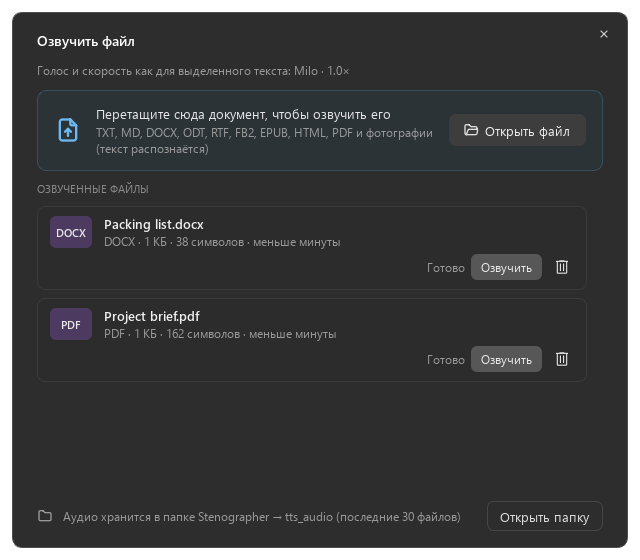Click the Готово status of Project brief.pdf
Viewport: 640px width, 560px height.
[x=446, y=360]
